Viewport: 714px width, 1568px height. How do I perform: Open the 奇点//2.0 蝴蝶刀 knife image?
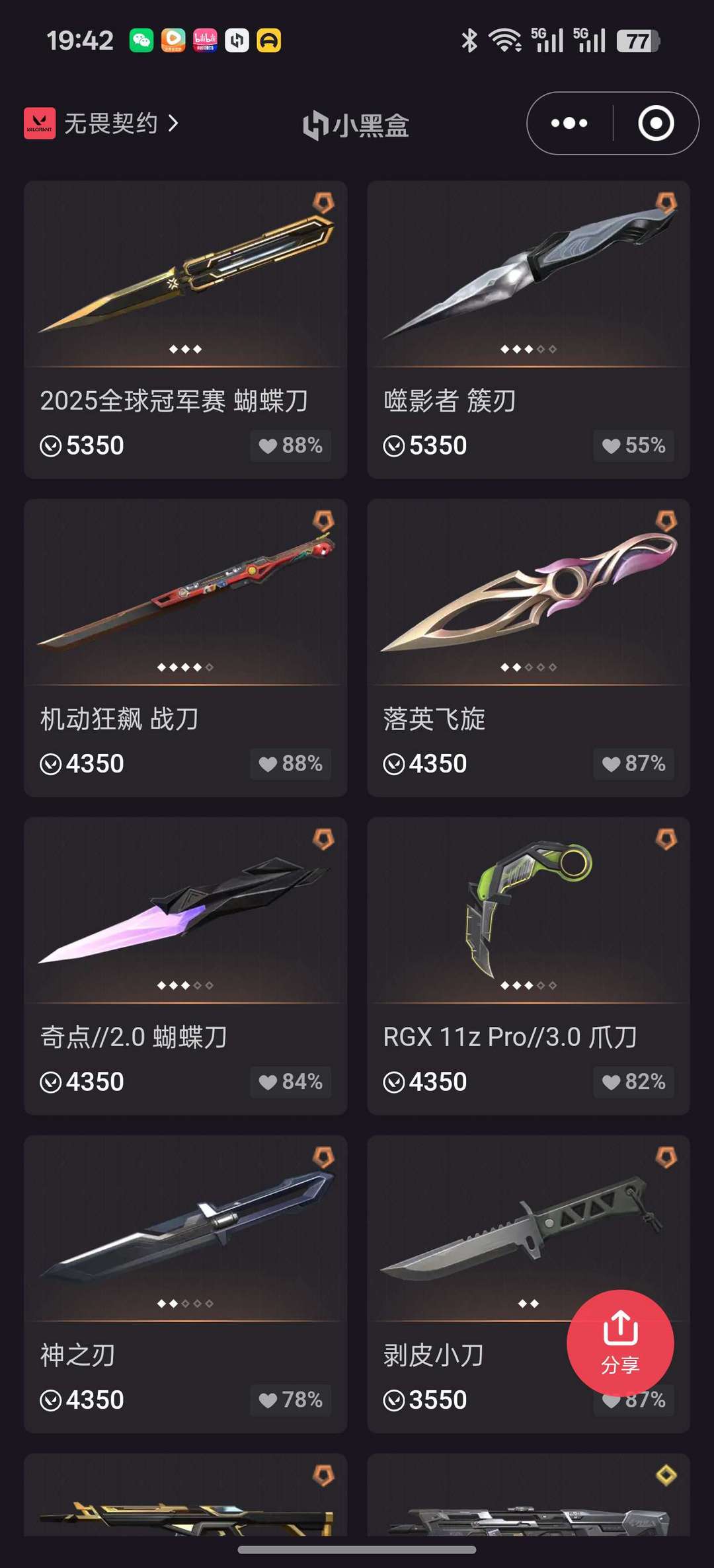[186, 911]
